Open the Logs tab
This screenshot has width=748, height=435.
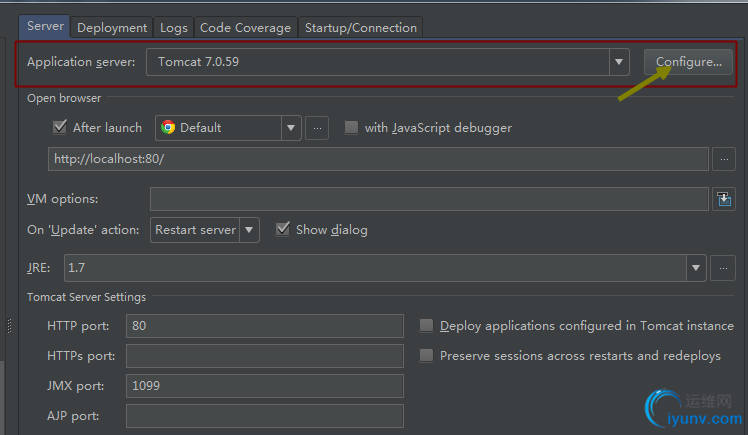(x=174, y=28)
